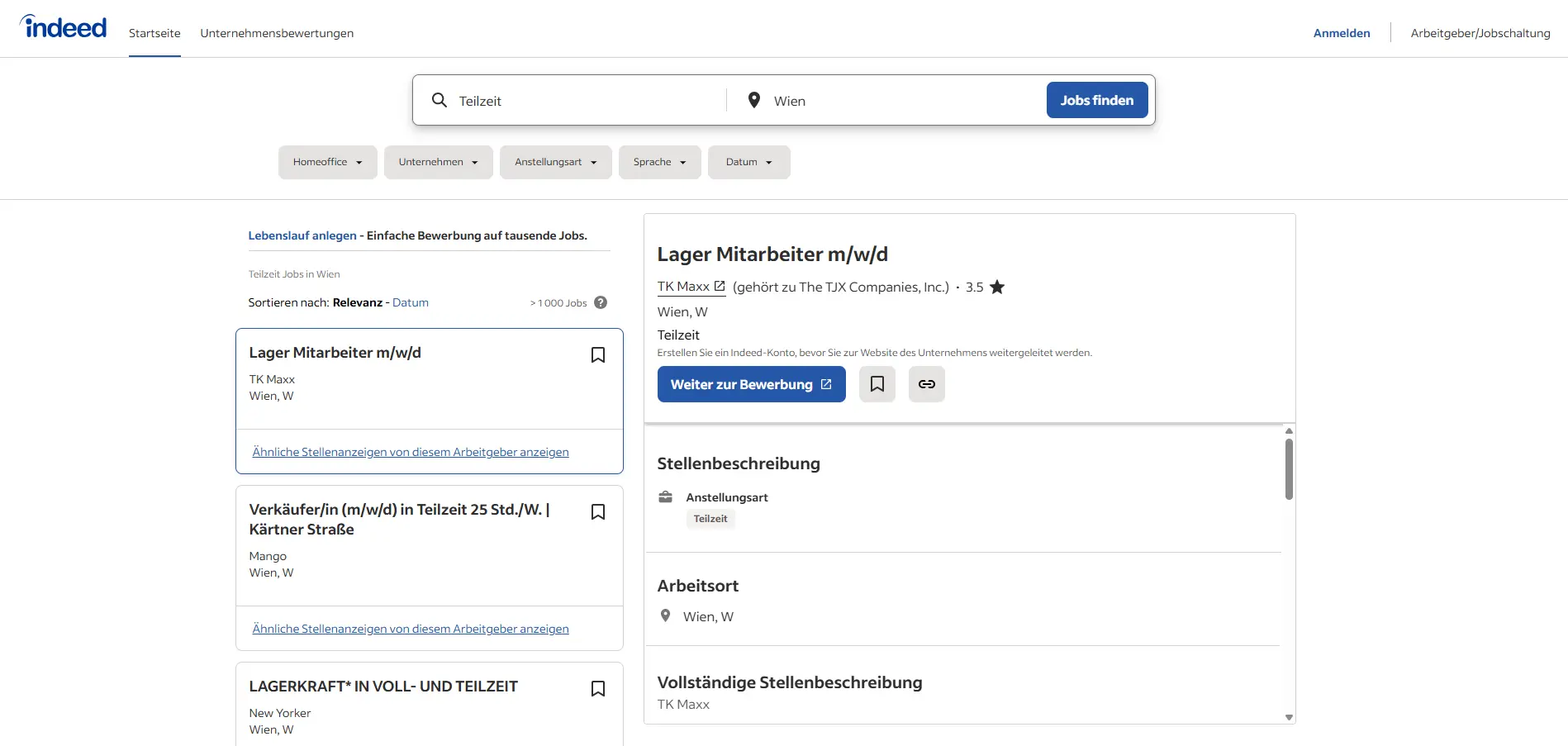Click the Indeed logo
The height and width of the screenshot is (746, 1568).
64,26
